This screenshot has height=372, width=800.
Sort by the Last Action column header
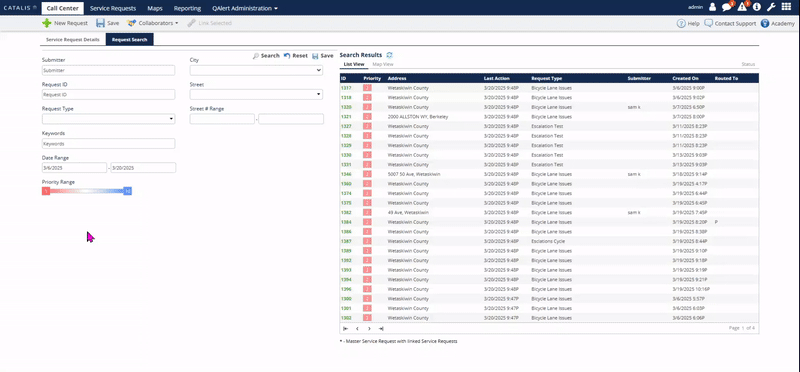coord(496,79)
